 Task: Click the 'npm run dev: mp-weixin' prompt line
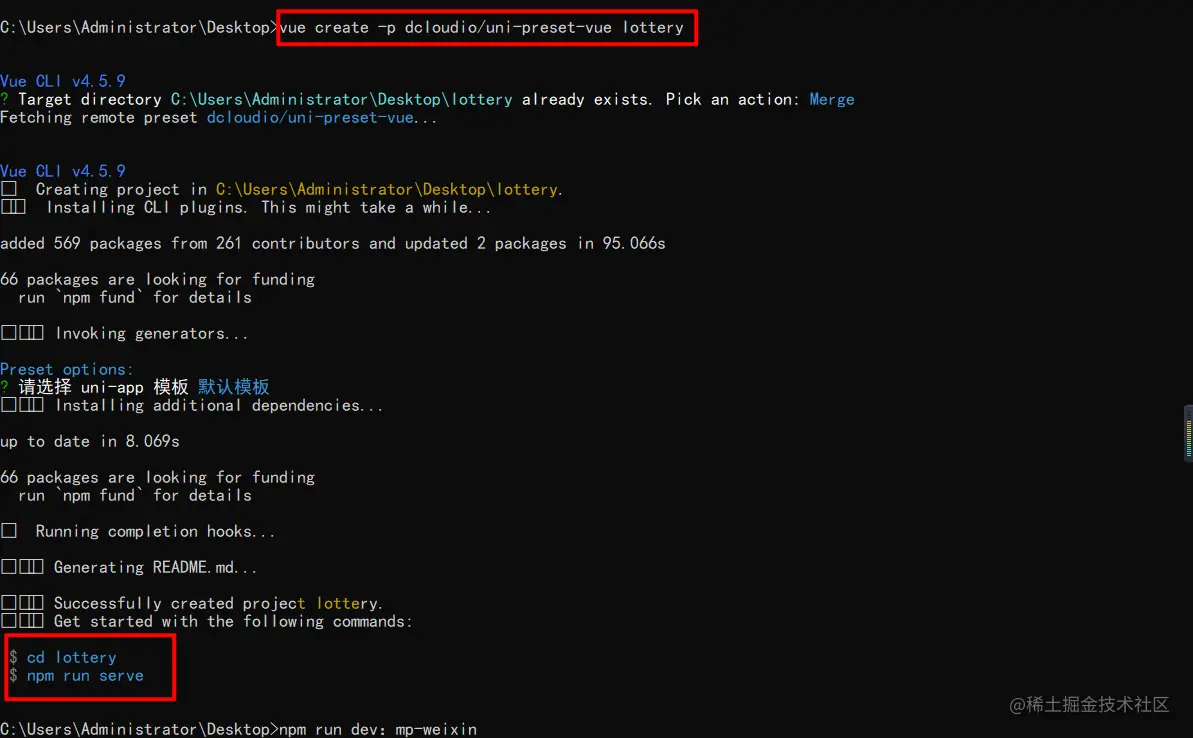(x=238, y=729)
